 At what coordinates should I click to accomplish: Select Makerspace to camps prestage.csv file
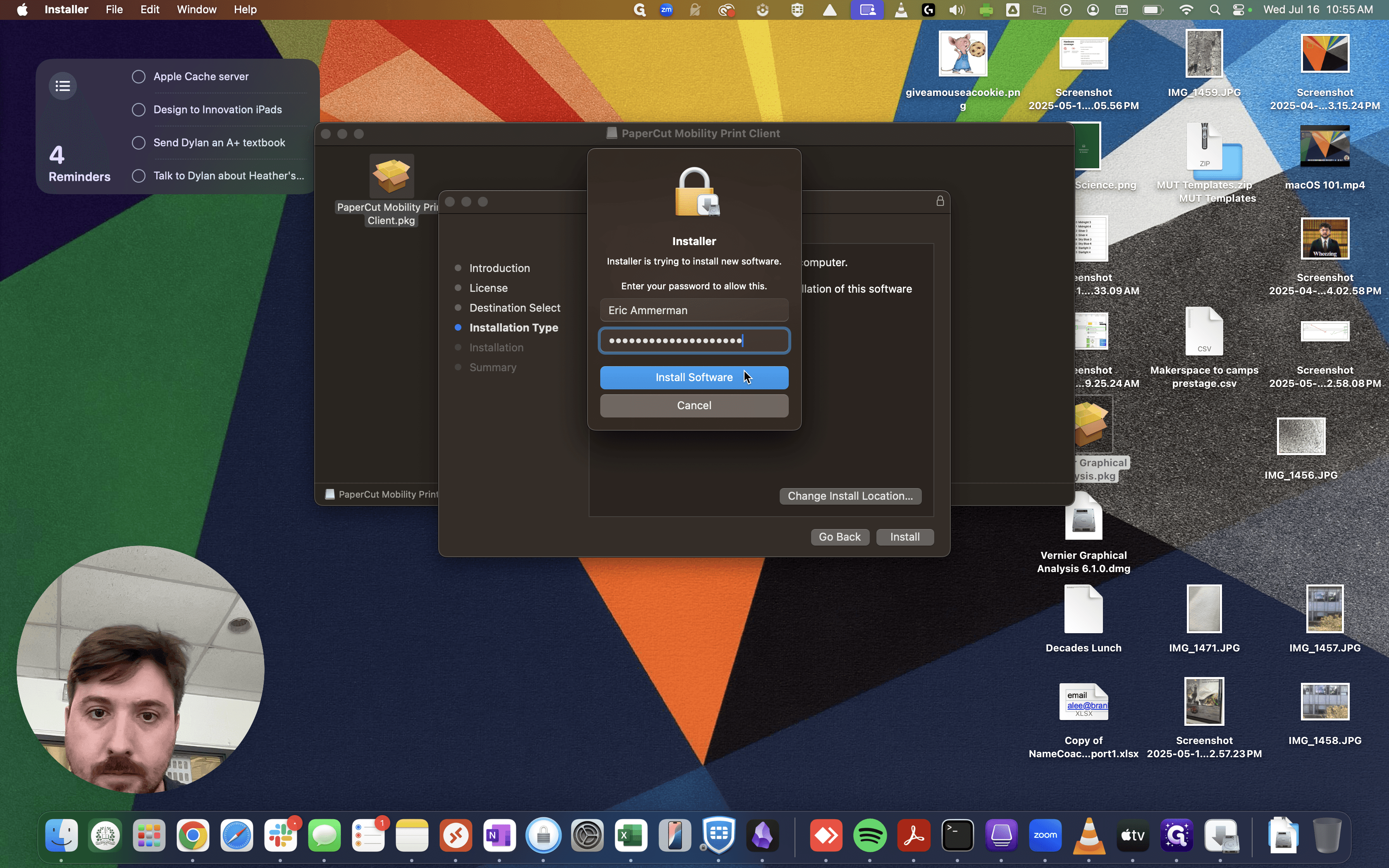[x=1204, y=331]
